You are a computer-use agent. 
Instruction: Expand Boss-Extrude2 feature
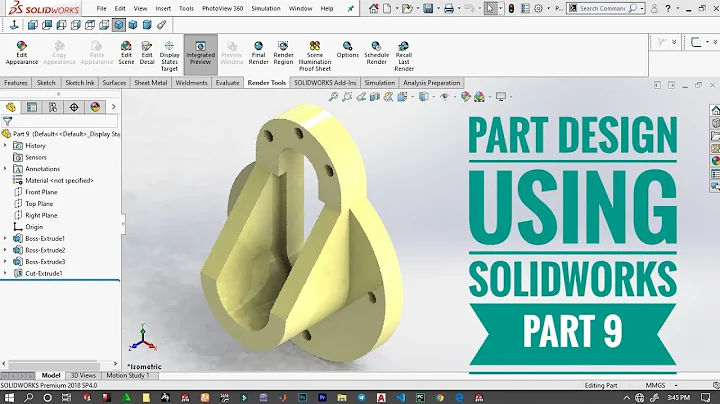click(x=5, y=250)
